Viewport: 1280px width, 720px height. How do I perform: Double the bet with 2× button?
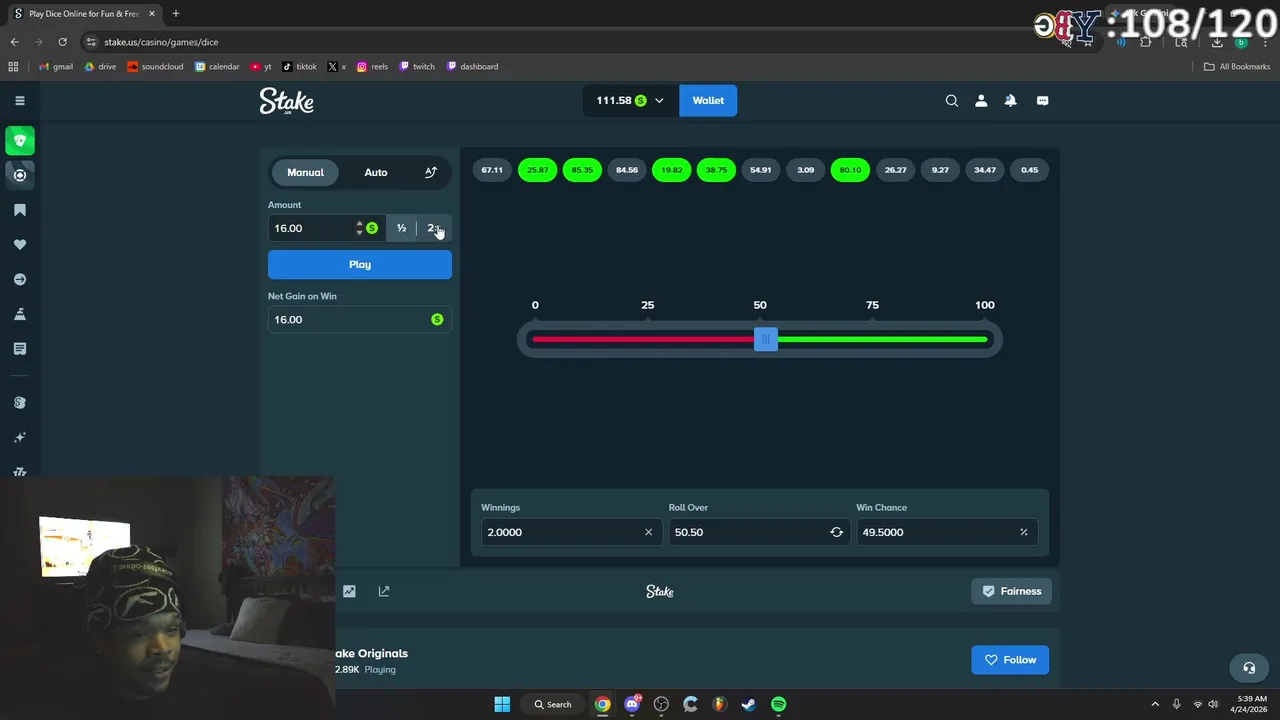pyautogui.click(x=433, y=228)
